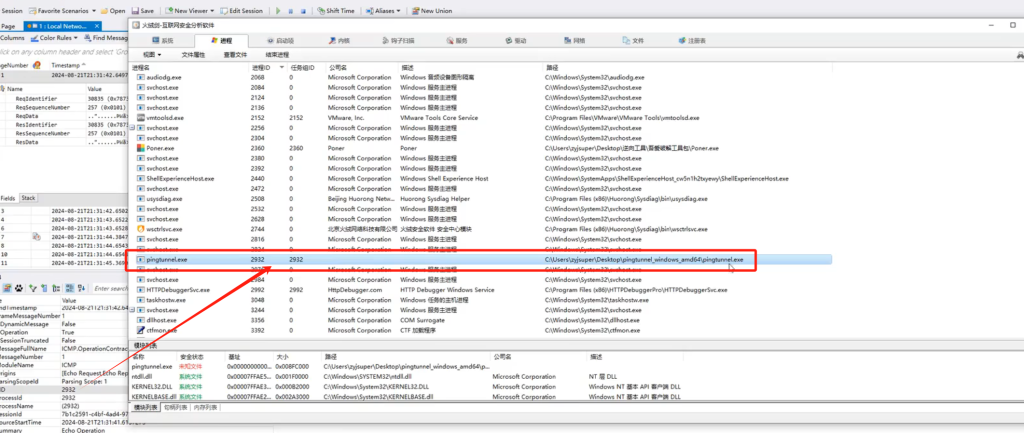Click the audiodg.exe process icon
The image size is (1024, 433).
(x=140, y=78)
